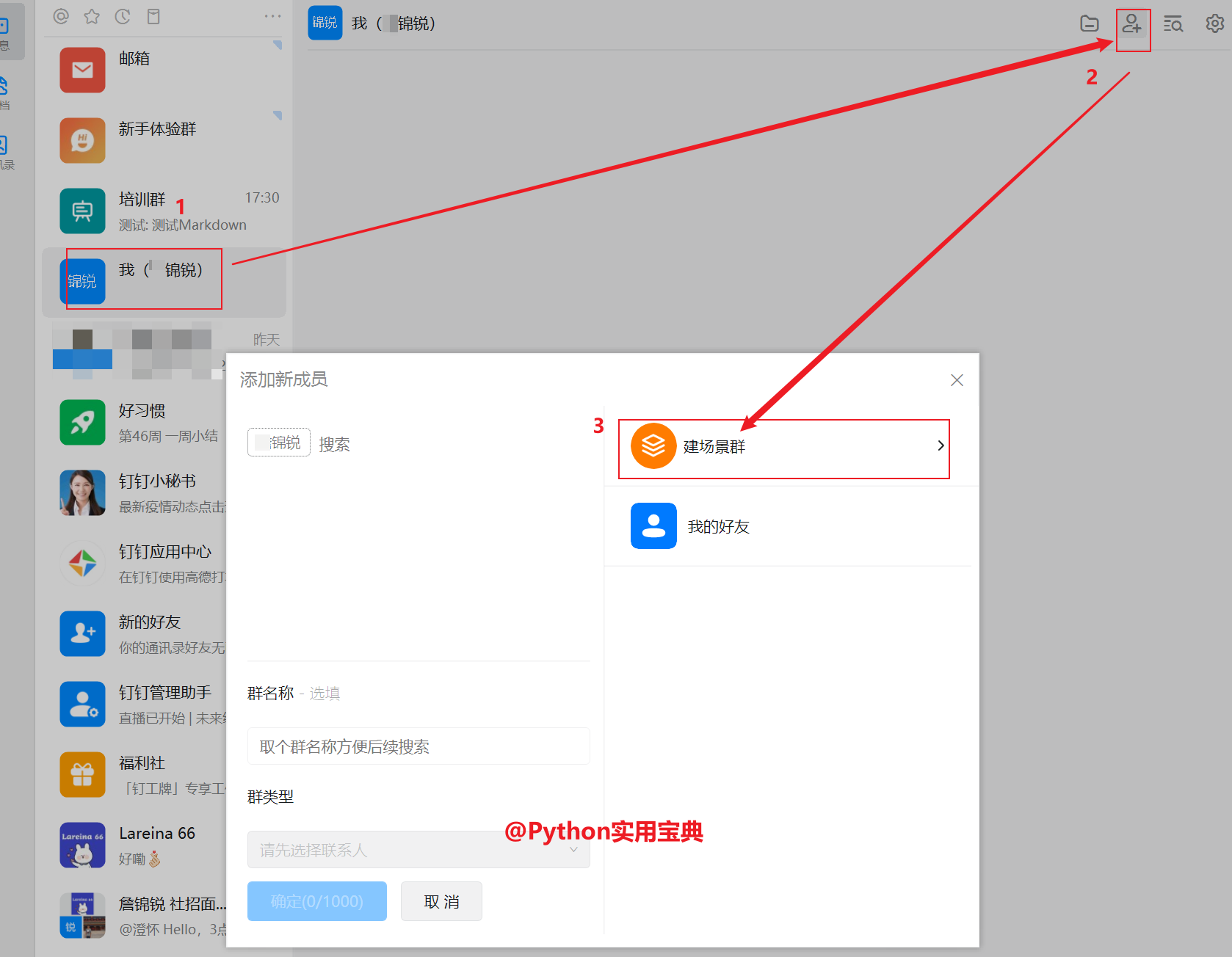This screenshot has height=957, width=1232.
Task: Select the 我（锦锐）self chat
Action: pyautogui.click(x=164, y=282)
